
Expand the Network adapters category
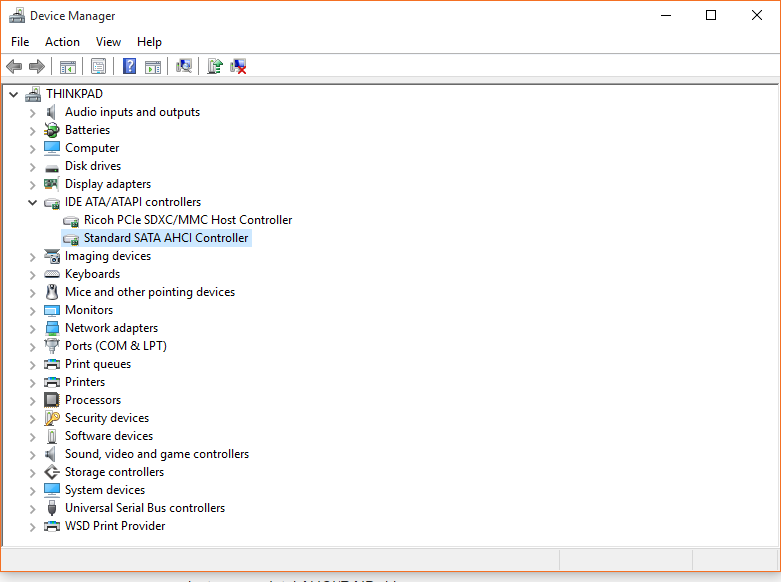32,328
